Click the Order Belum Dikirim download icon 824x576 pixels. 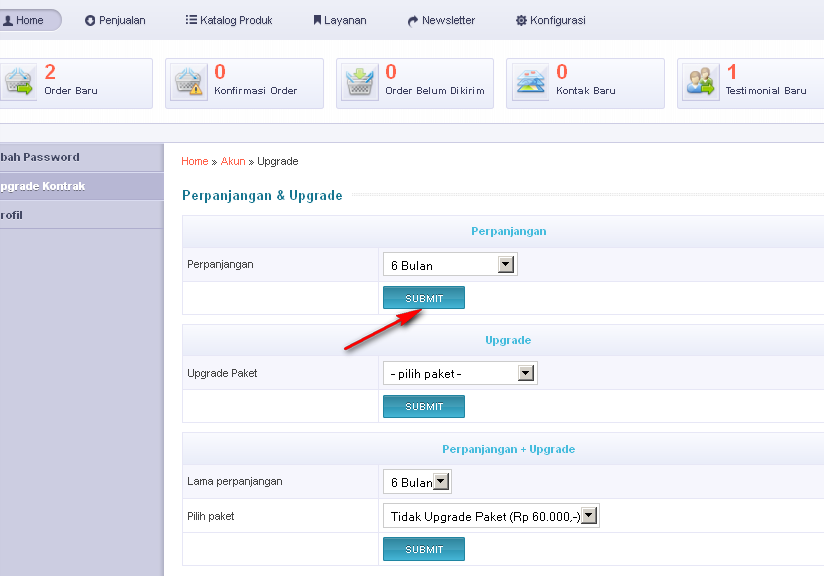coord(360,82)
